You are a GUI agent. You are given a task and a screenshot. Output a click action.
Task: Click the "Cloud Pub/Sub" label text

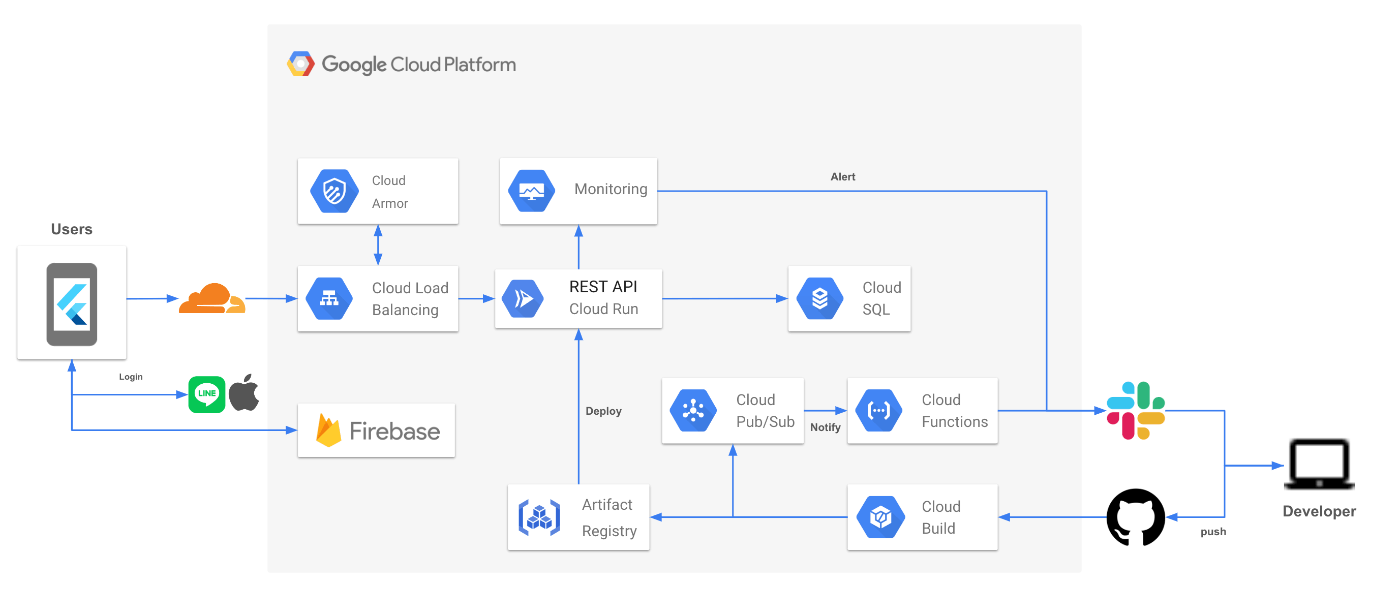click(765, 411)
